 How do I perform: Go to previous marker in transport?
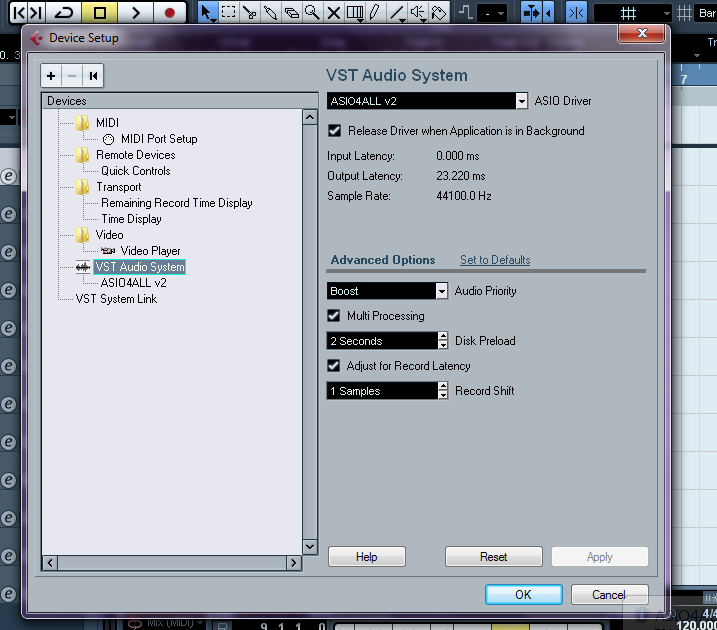(x=18, y=12)
